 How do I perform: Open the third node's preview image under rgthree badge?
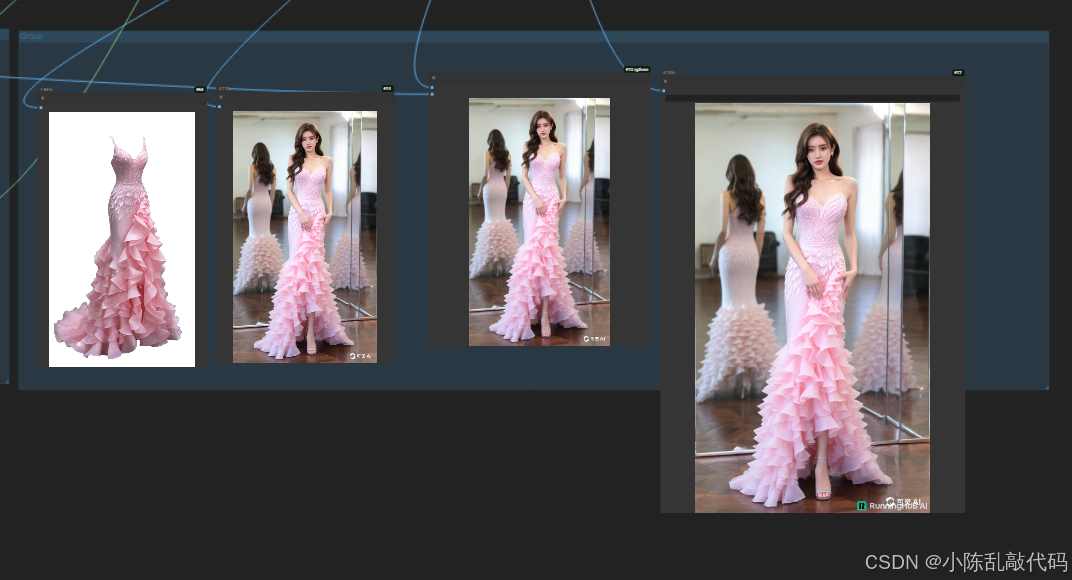point(539,222)
